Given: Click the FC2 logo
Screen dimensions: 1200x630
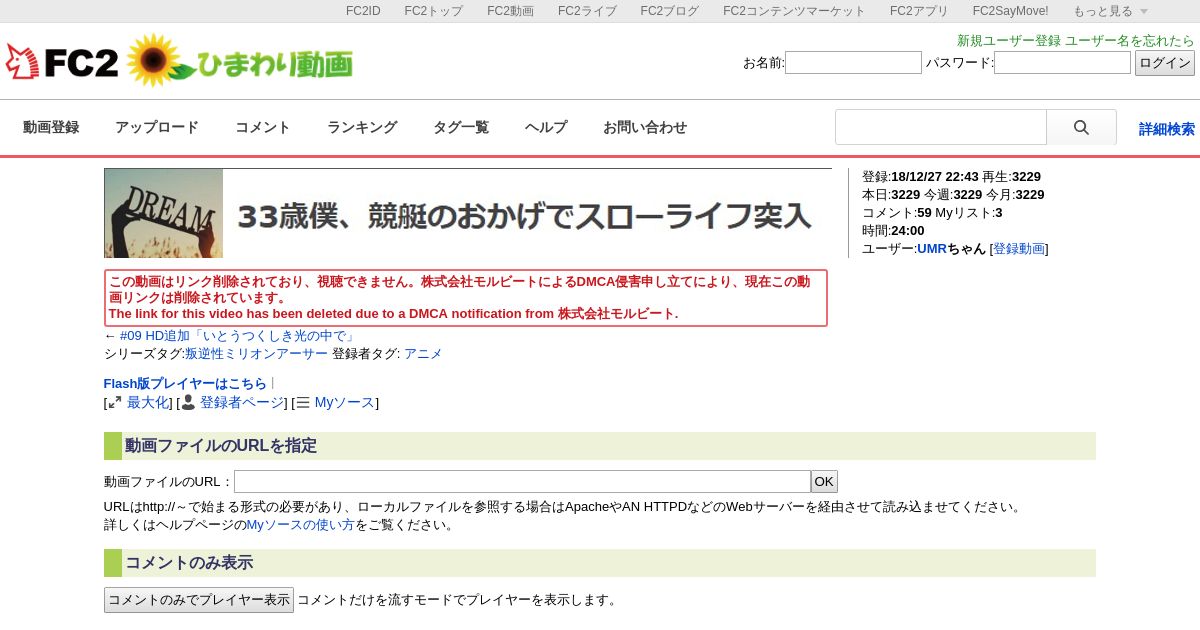Looking at the screenshot, I should [x=62, y=63].
